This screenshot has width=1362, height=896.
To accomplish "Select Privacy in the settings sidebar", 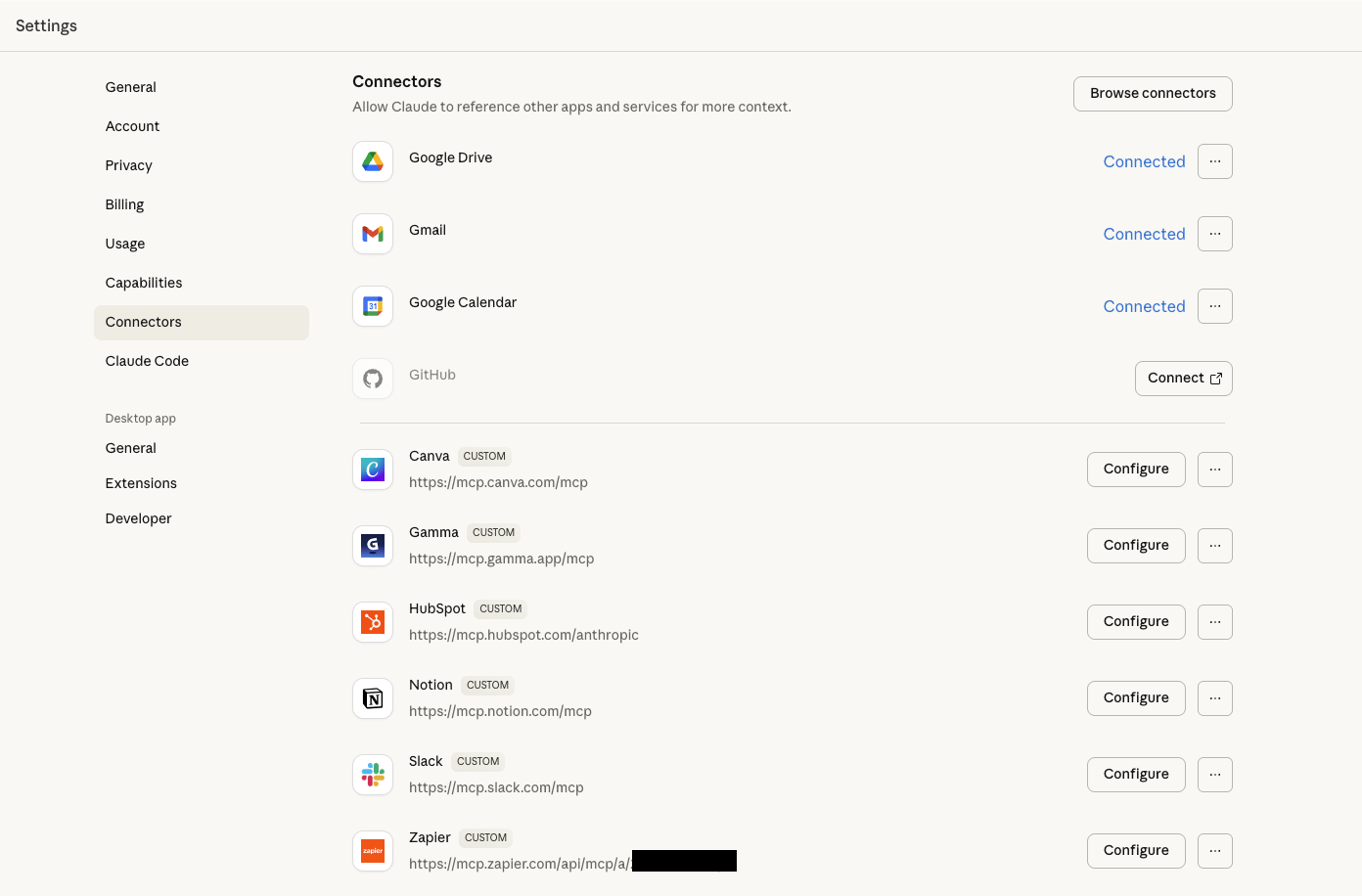I will [128, 165].
